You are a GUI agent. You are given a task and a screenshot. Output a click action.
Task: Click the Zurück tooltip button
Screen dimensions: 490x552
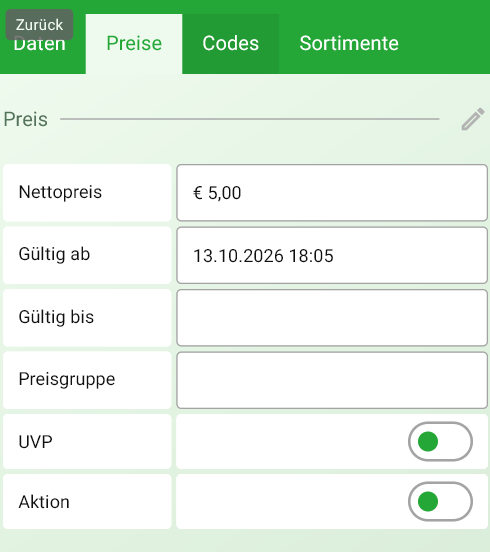pyautogui.click(x=39, y=25)
